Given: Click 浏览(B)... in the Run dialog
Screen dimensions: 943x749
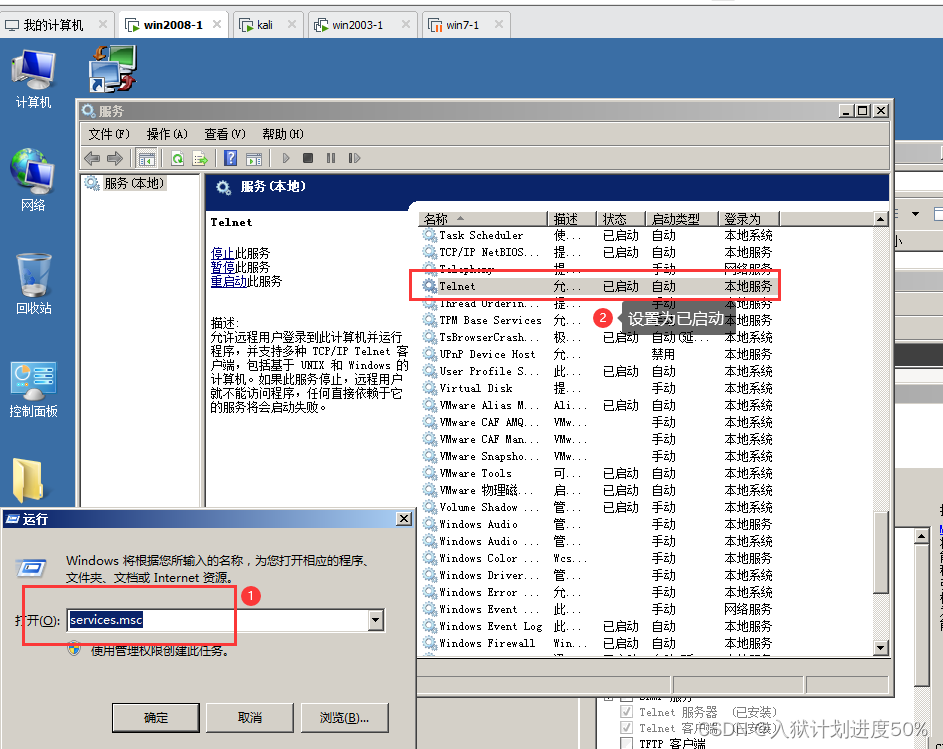Looking at the screenshot, I should pyautogui.click(x=345, y=718).
